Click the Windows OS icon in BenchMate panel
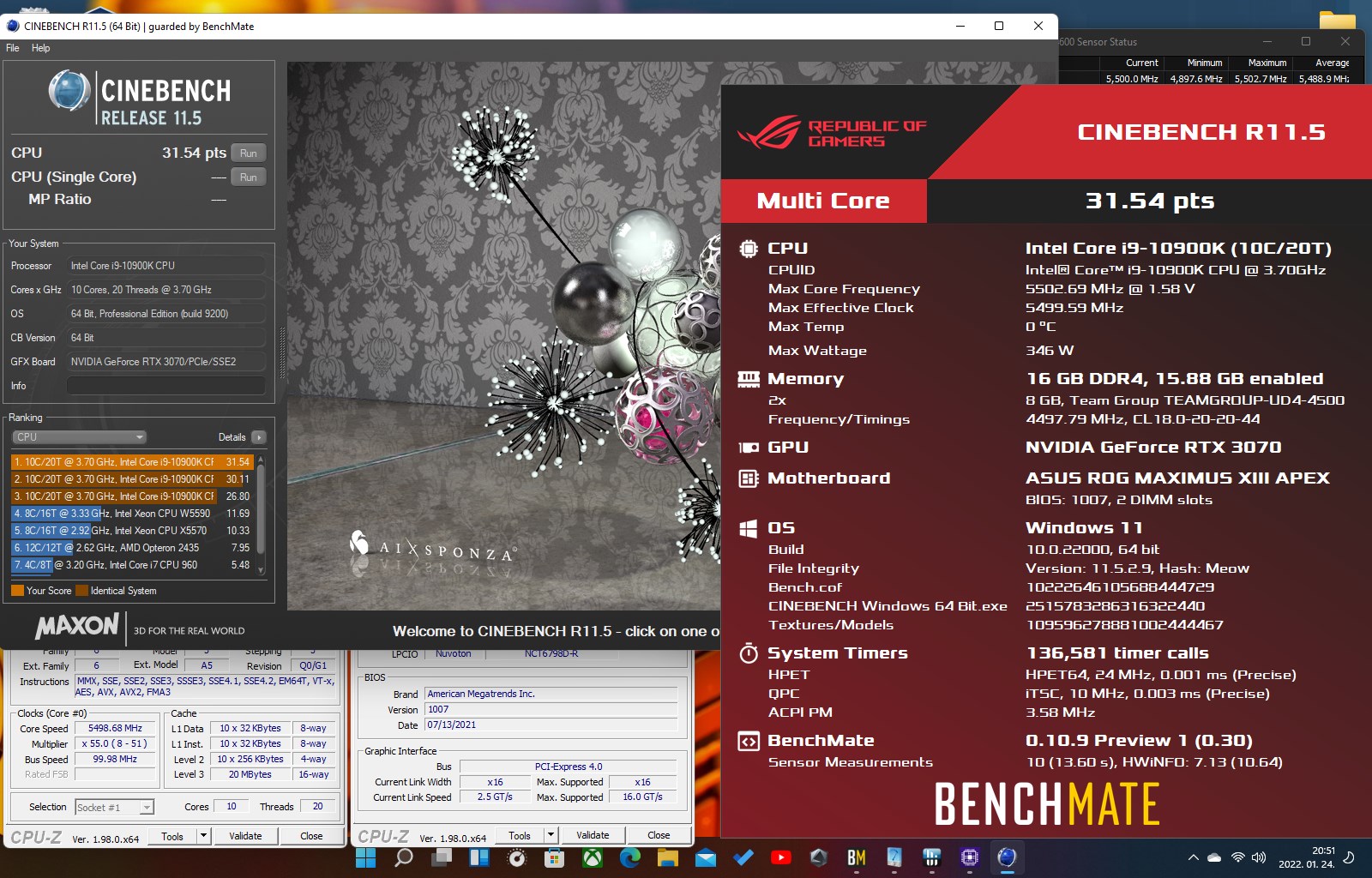The image size is (1372, 878). 749,528
